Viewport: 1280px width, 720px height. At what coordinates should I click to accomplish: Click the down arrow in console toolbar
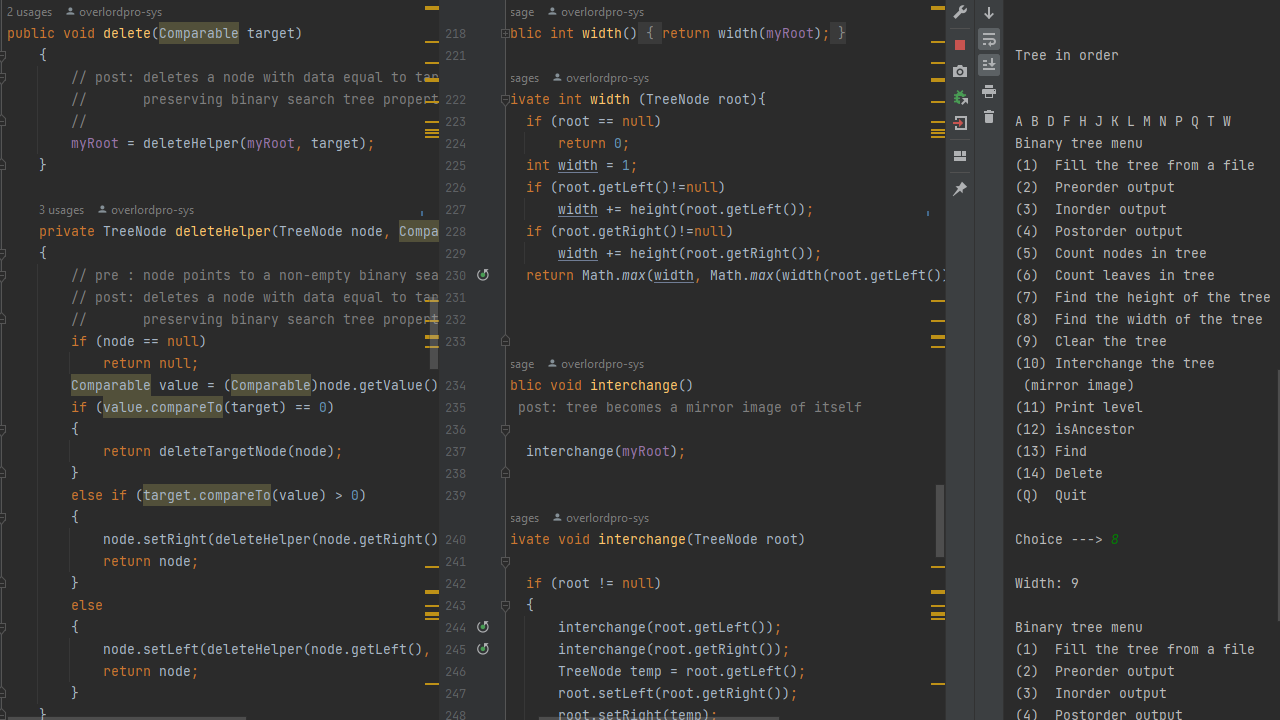click(989, 13)
